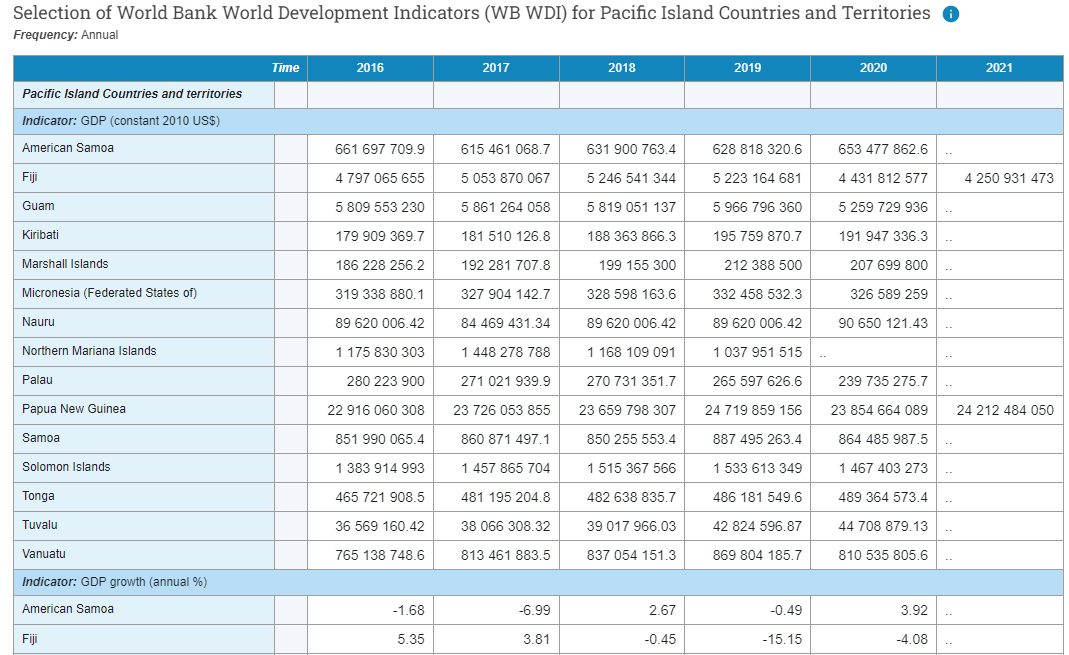Select the 2017 column header
Image resolution: width=1069 pixels, height=655 pixels.
[496, 67]
